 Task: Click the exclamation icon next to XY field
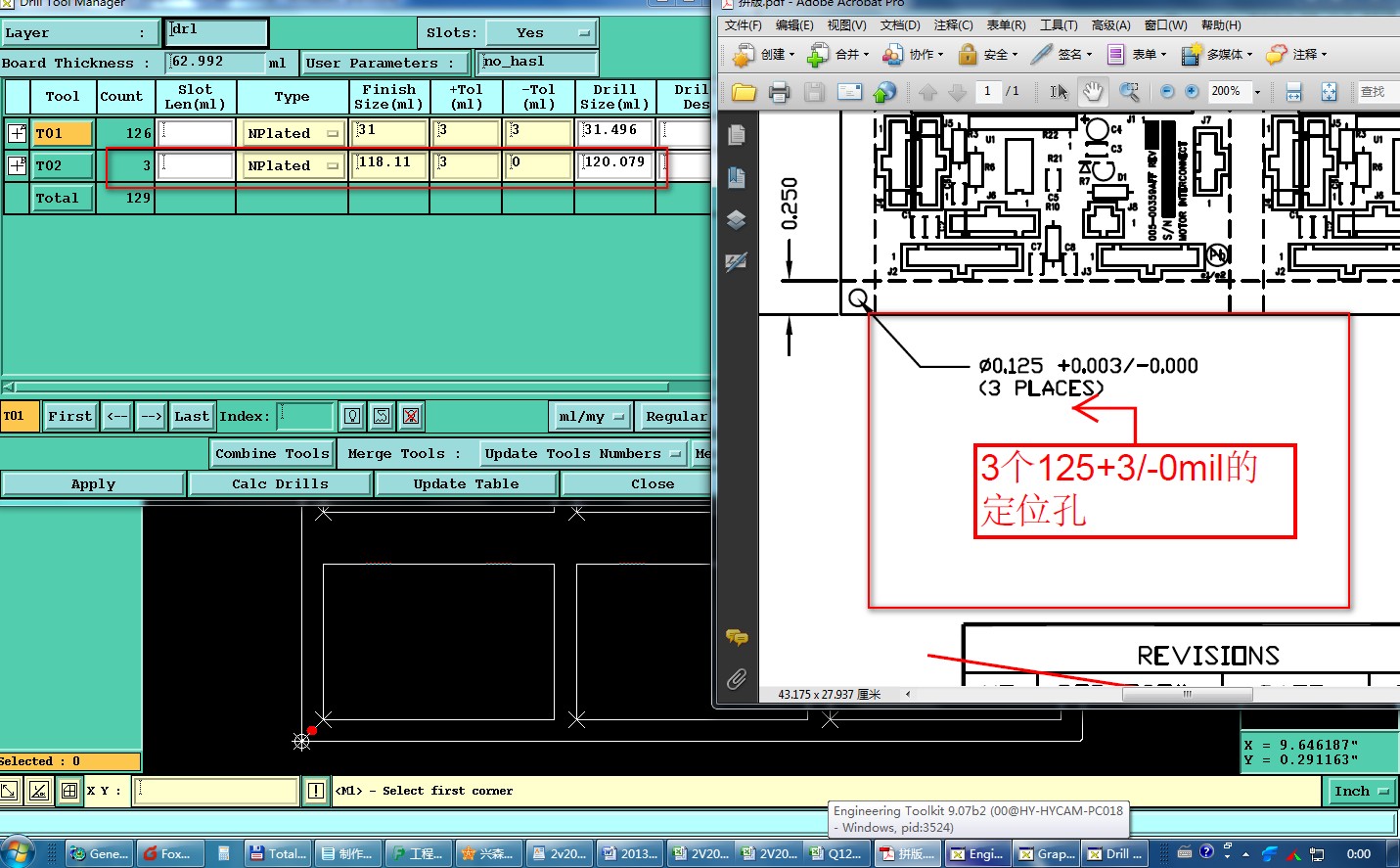[316, 791]
